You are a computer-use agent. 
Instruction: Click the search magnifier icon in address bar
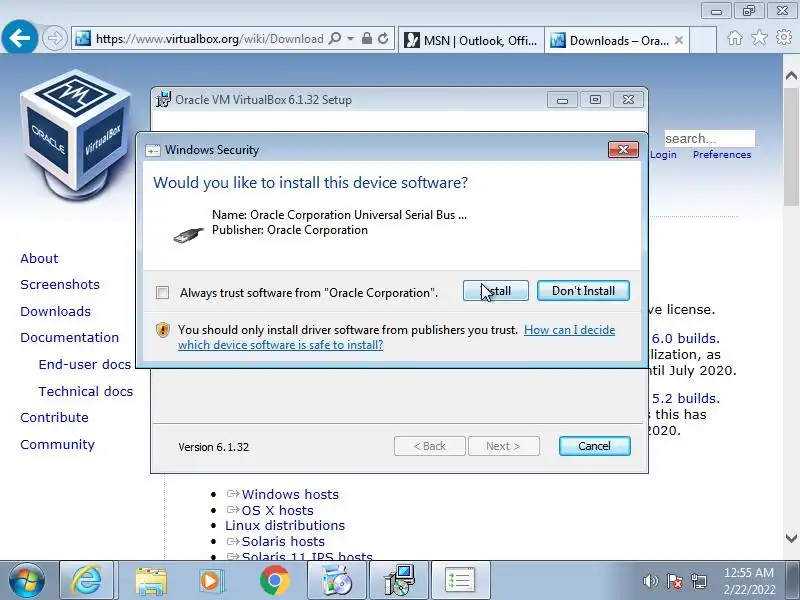point(335,39)
